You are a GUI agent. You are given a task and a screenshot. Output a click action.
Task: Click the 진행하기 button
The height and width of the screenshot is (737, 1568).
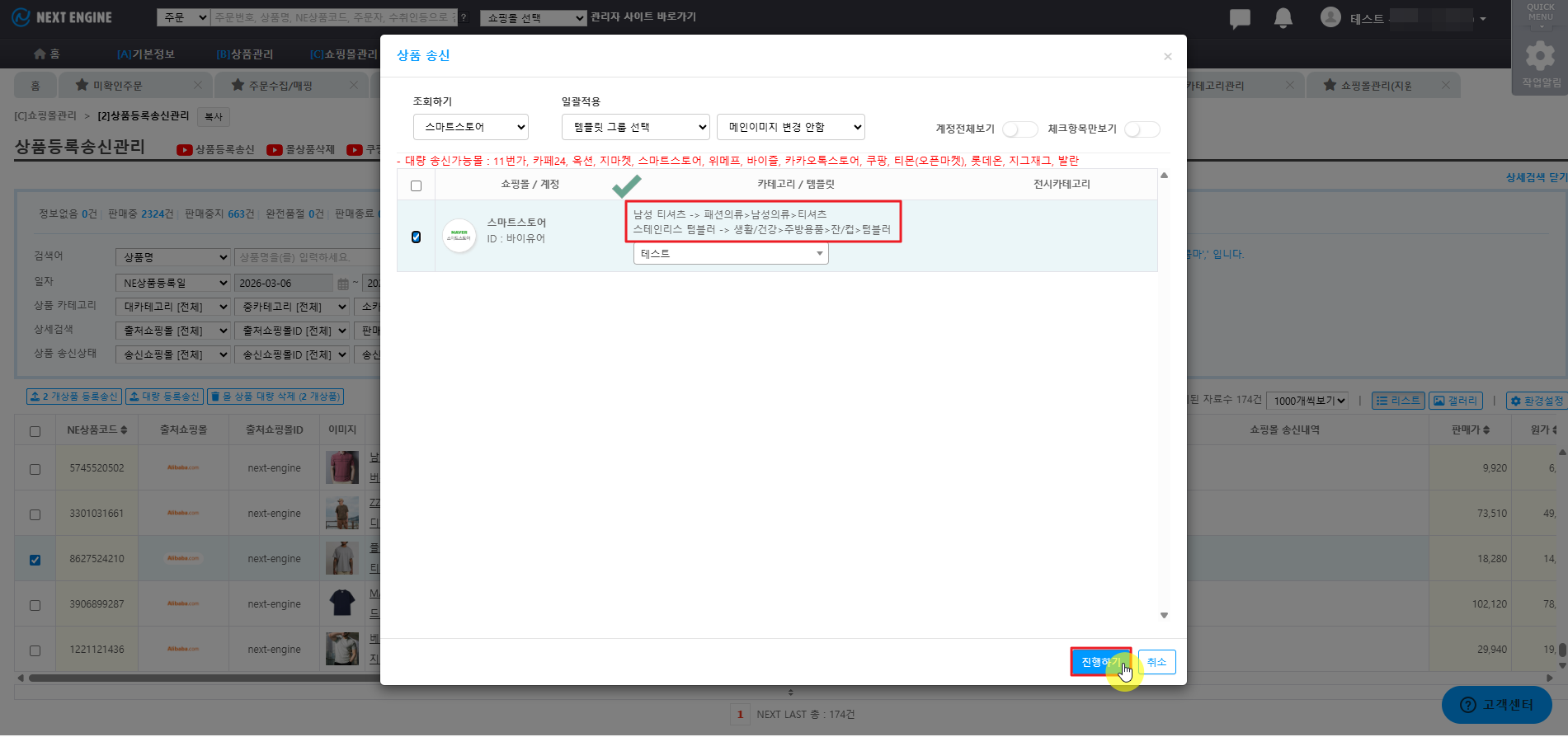point(1100,662)
